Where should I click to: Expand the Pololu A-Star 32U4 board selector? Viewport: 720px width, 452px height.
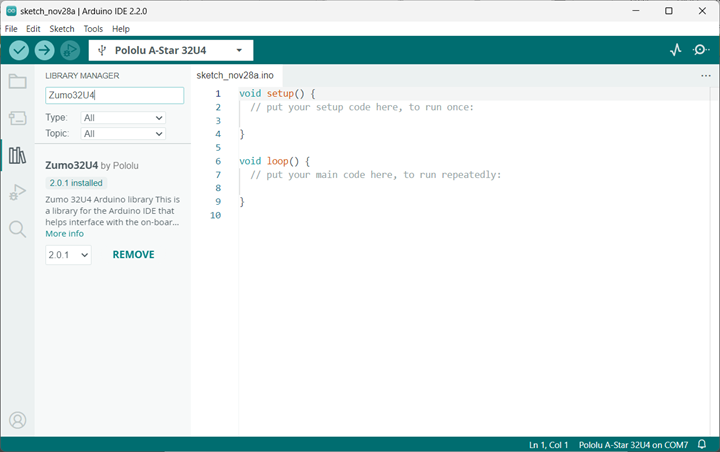(171, 50)
